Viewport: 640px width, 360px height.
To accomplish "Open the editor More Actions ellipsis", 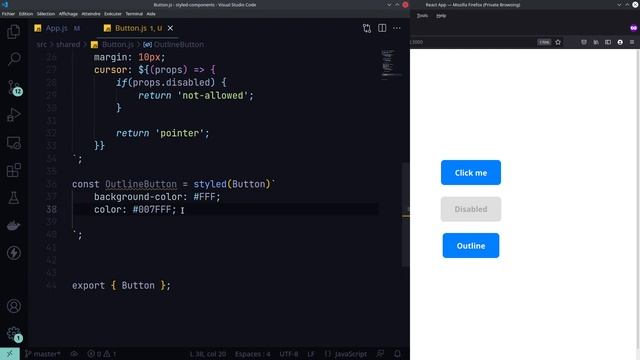I will click(397, 28).
